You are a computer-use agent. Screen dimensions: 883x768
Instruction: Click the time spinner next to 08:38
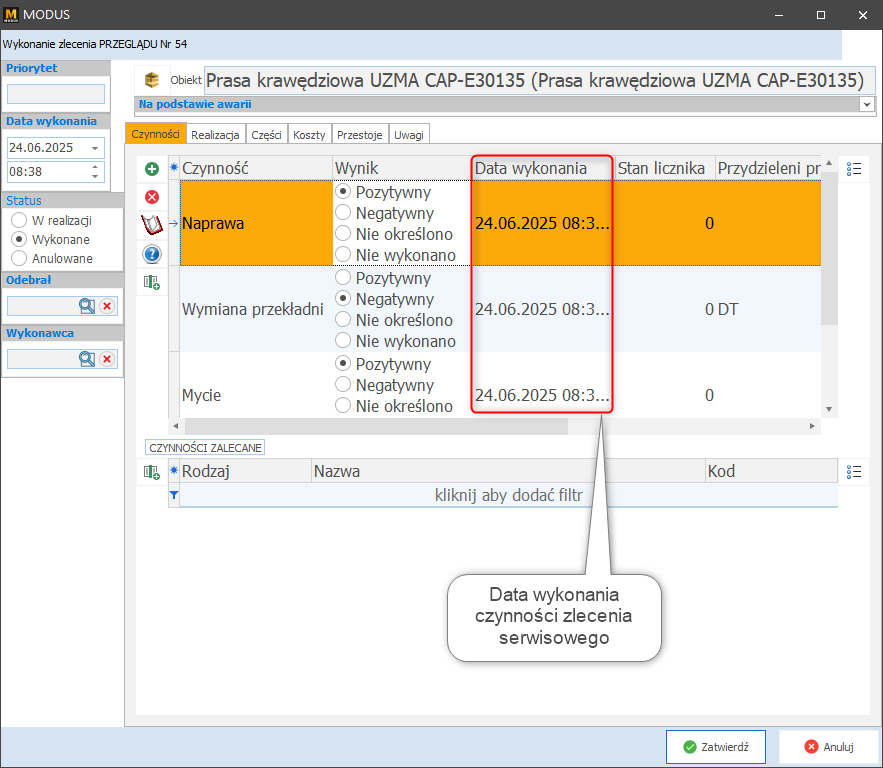click(96, 171)
